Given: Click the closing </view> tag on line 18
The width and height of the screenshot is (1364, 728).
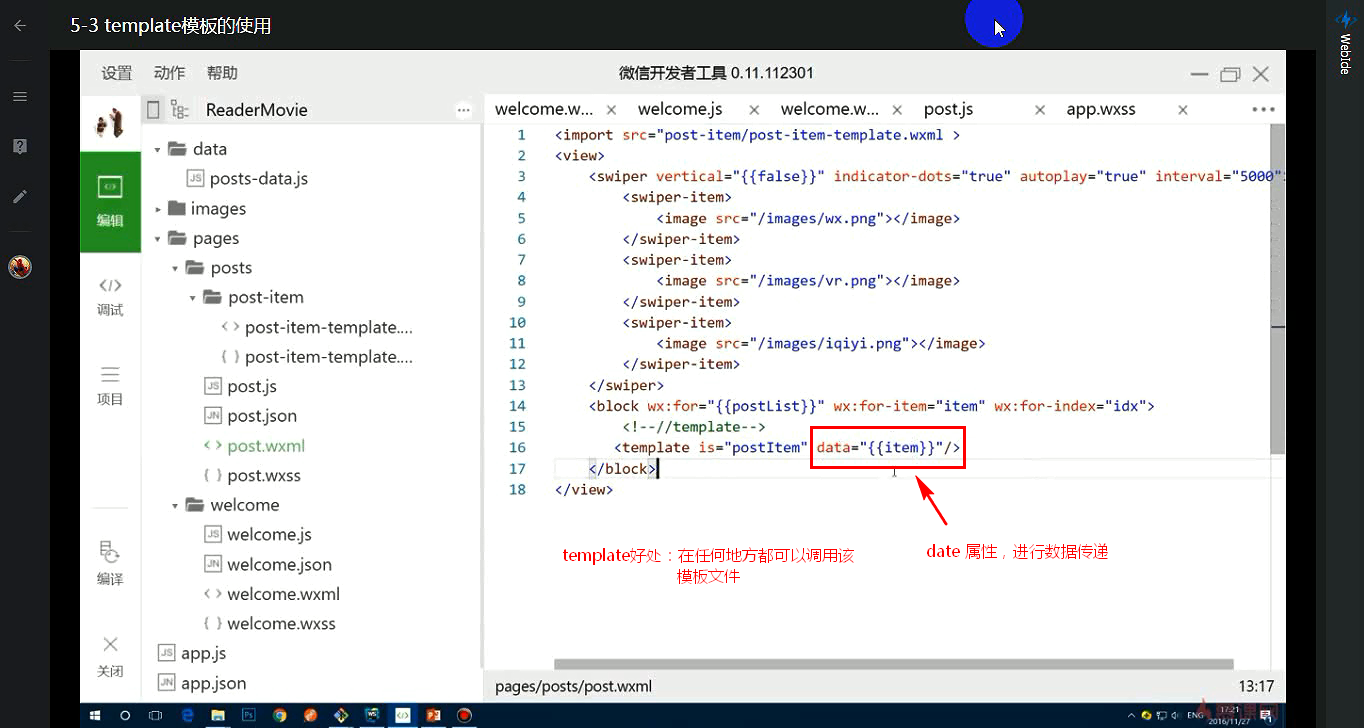Looking at the screenshot, I should pyautogui.click(x=583, y=489).
